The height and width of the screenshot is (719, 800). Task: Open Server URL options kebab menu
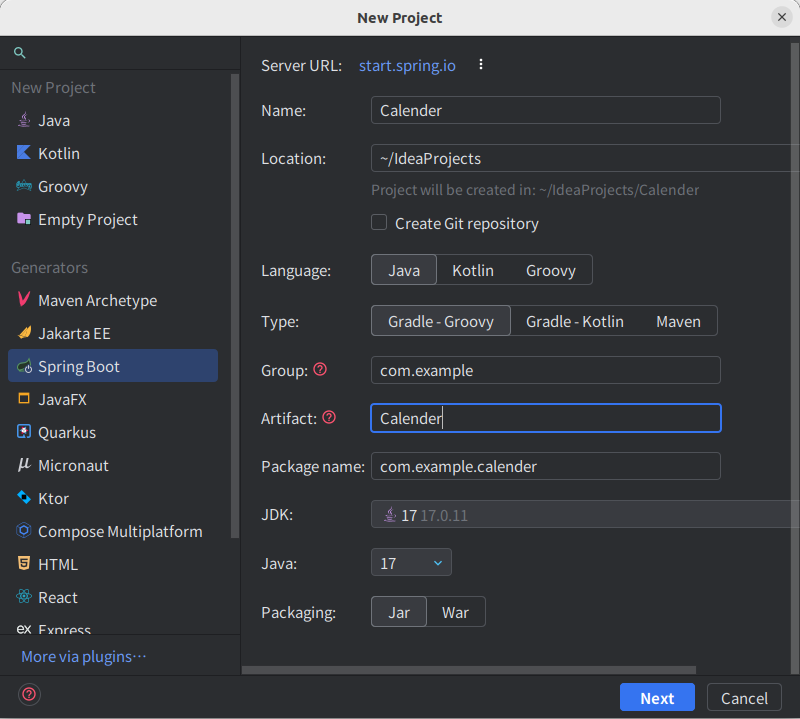pos(481,64)
